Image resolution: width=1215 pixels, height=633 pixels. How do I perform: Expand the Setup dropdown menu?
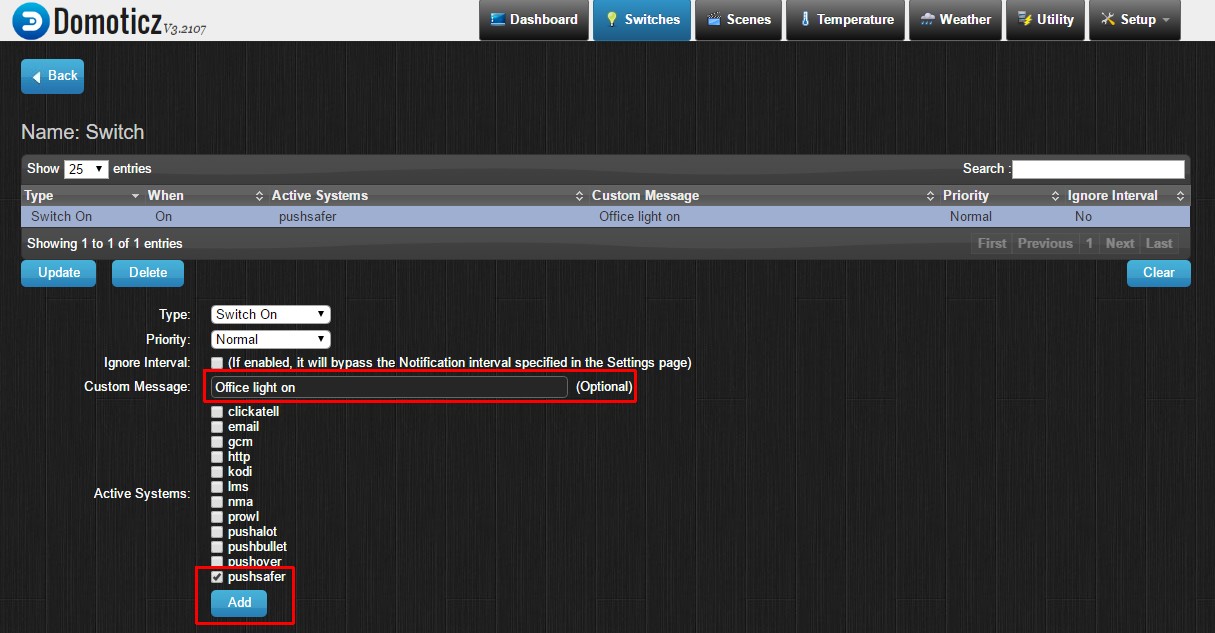1134,20
